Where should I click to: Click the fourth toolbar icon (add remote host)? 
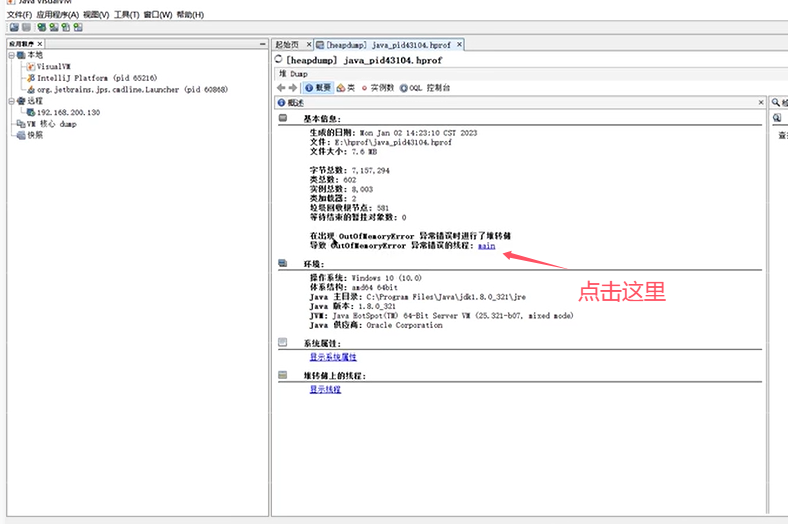pyautogui.click(x=54, y=27)
